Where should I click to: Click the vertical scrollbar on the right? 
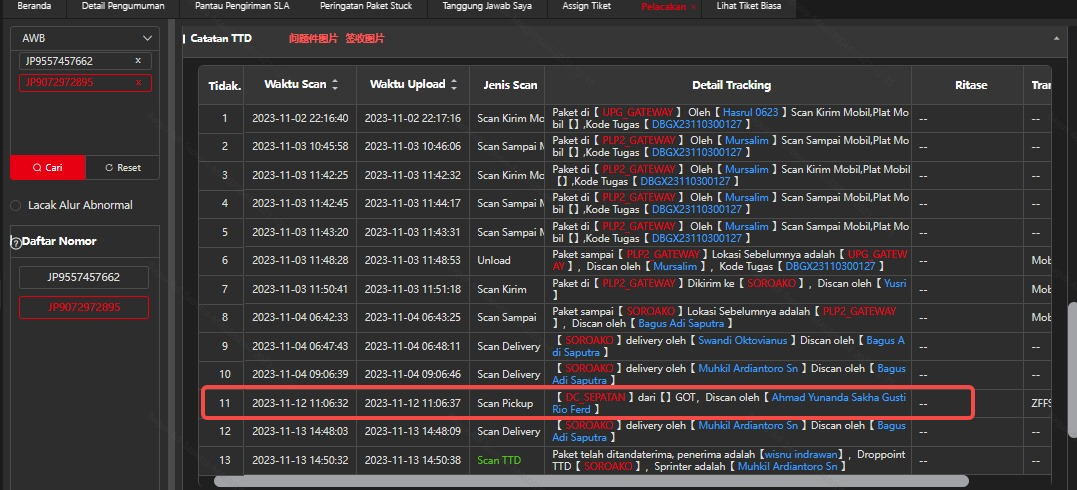point(1072,368)
